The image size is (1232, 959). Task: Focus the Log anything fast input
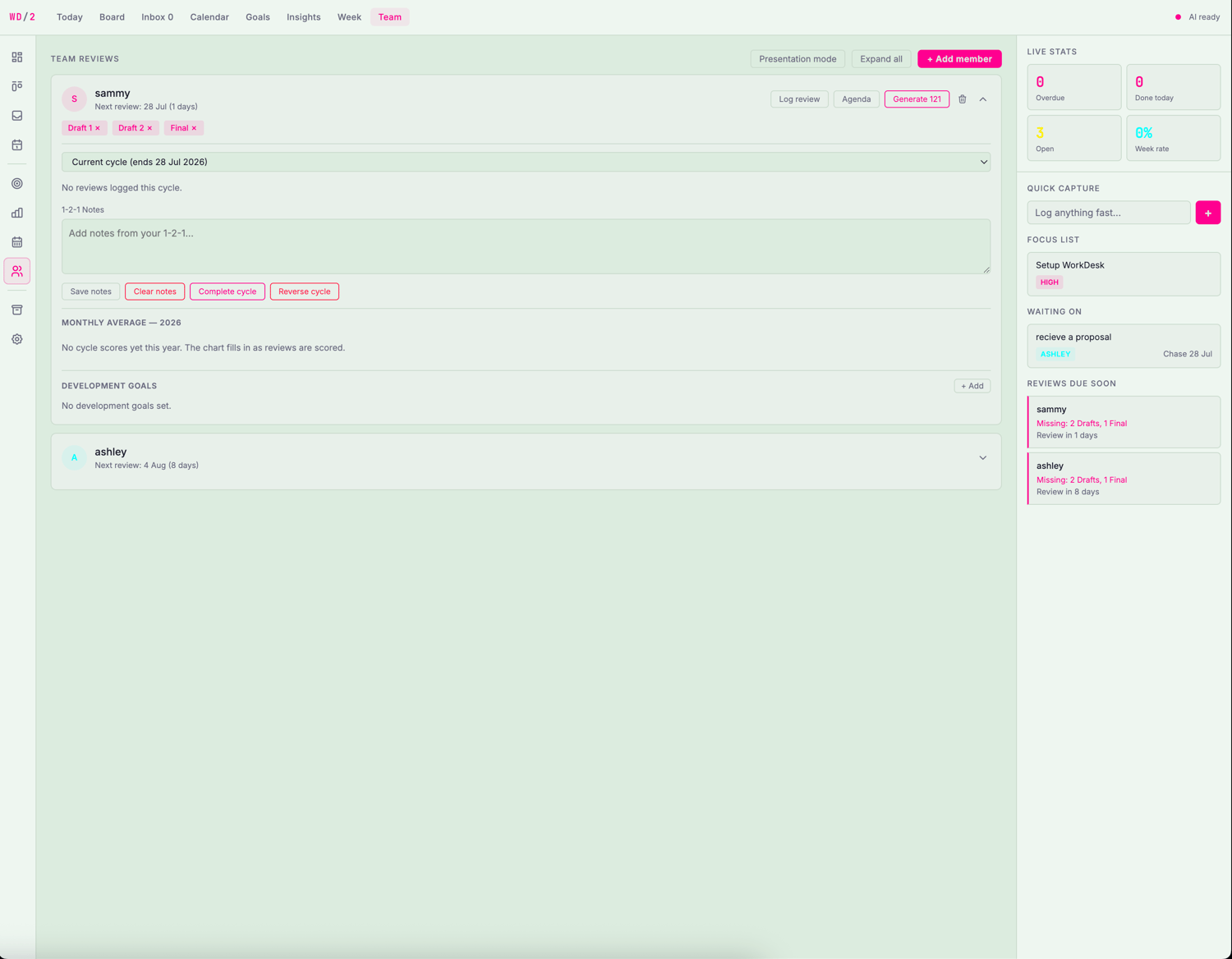click(x=1109, y=213)
